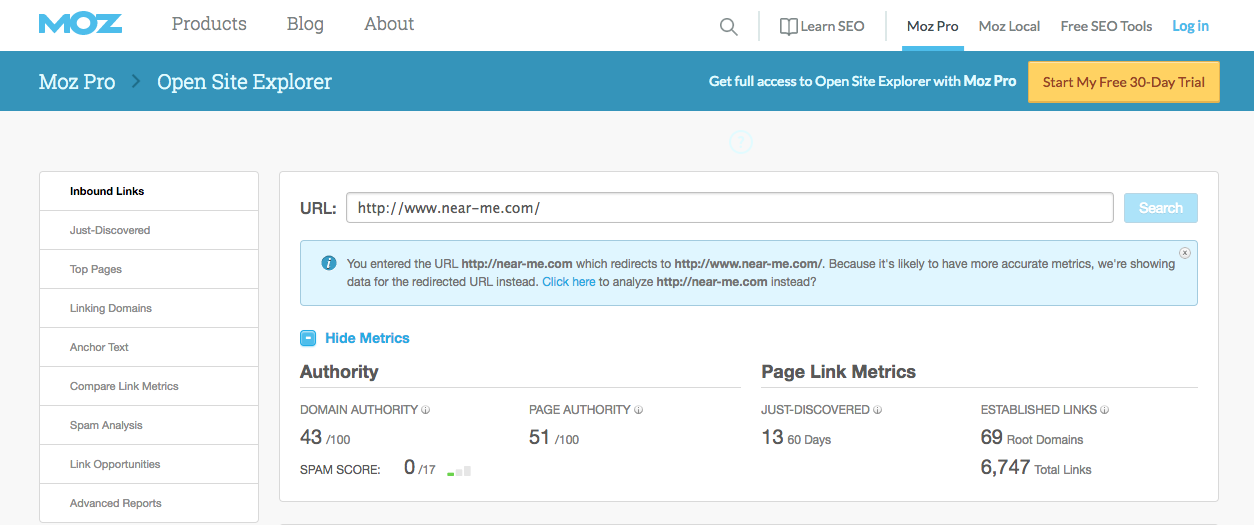Click the spam score bar indicator
Image resolution: width=1254 pixels, height=525 pixels.
coord(459,470)
